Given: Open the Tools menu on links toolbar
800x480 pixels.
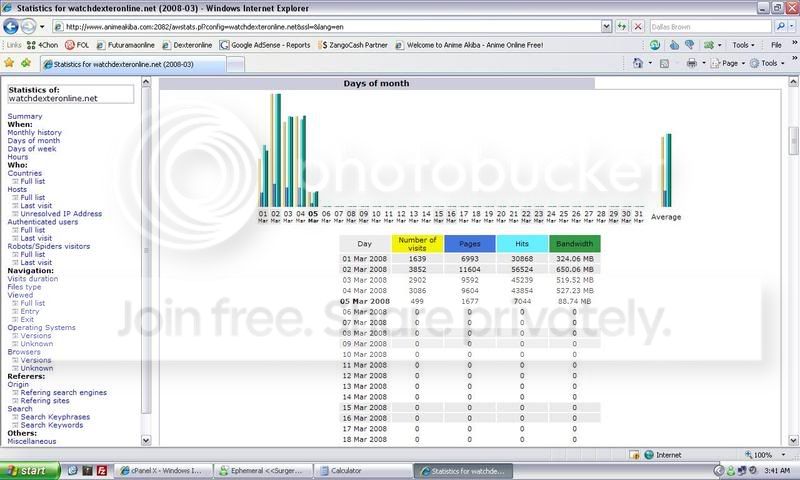Looking at the screenshot, I should coord(743,45).
